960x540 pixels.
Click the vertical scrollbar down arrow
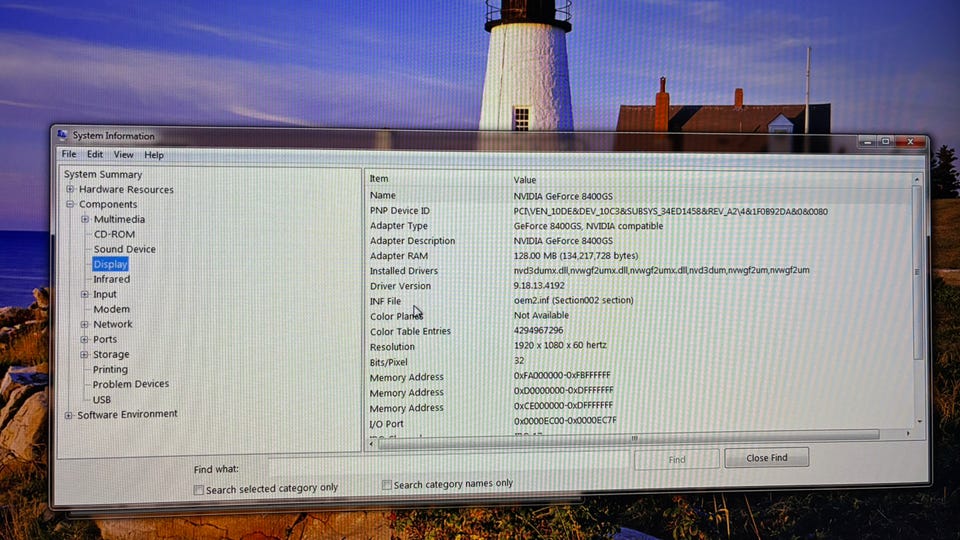coord(919,423)
